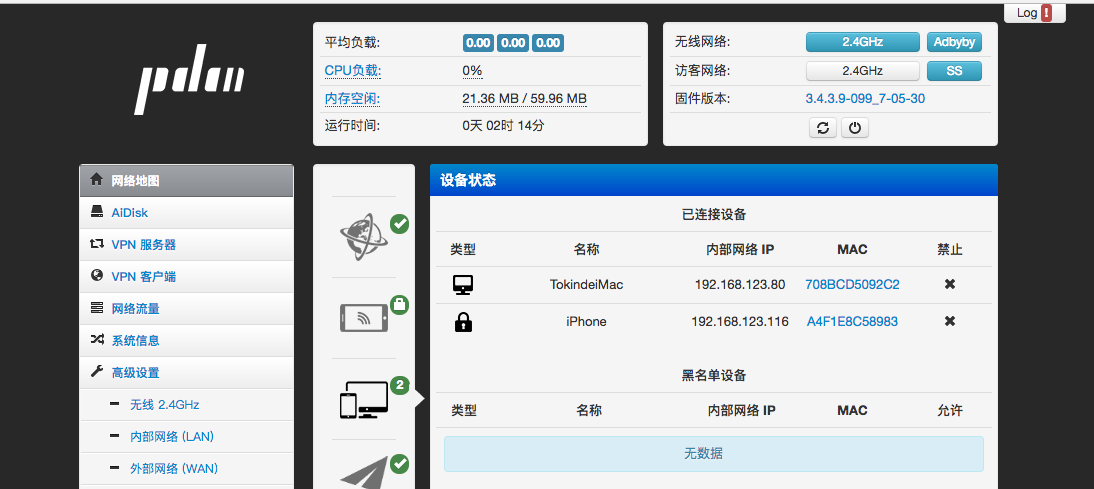This screenshot has height=489, width=1094.
Task: Select the connected clients devices icon
Action: tap(364, 400)
